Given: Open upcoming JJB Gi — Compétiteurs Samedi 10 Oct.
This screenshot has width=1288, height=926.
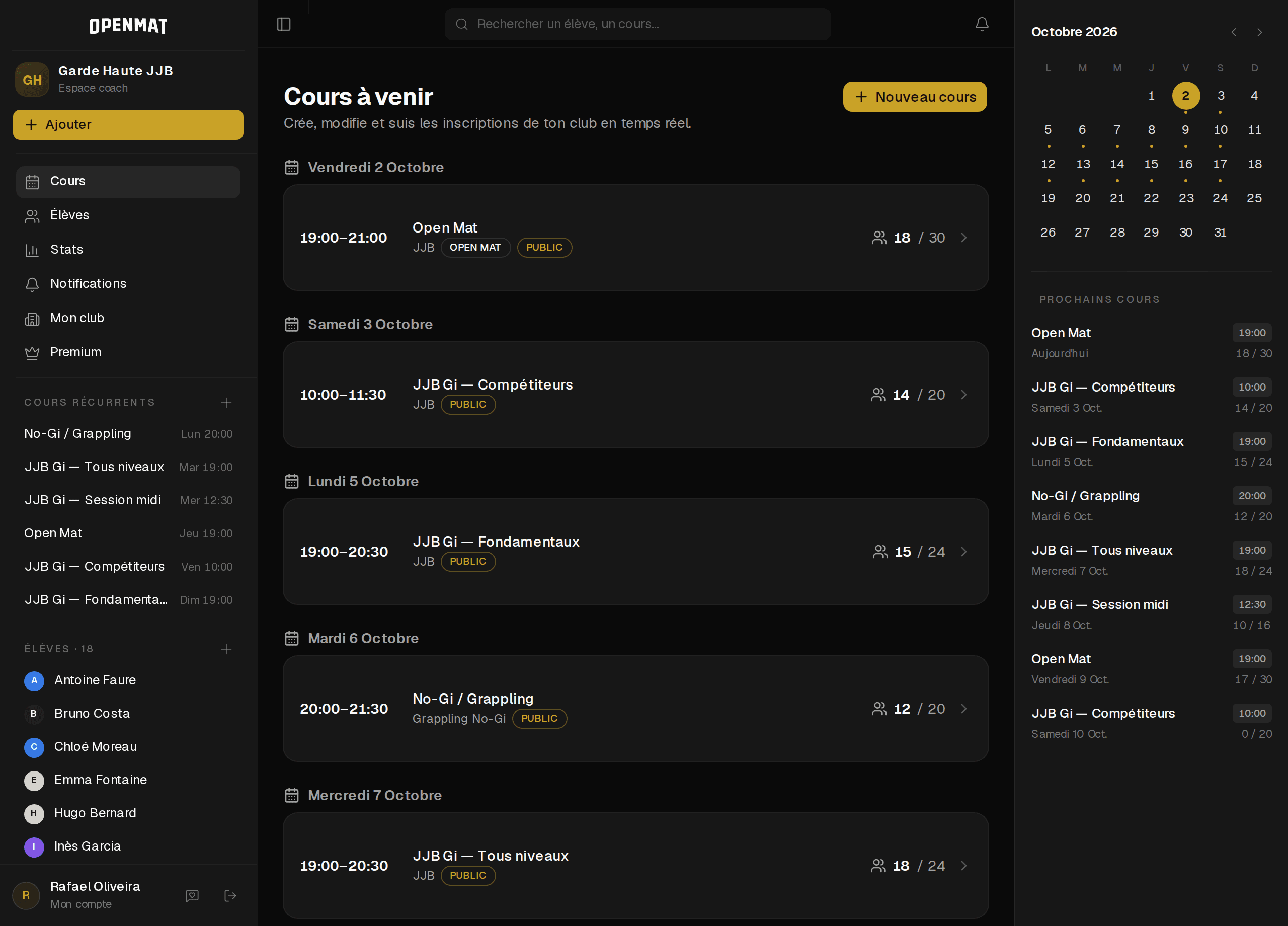Looking at the screenshot, I should coord(1152,723).
